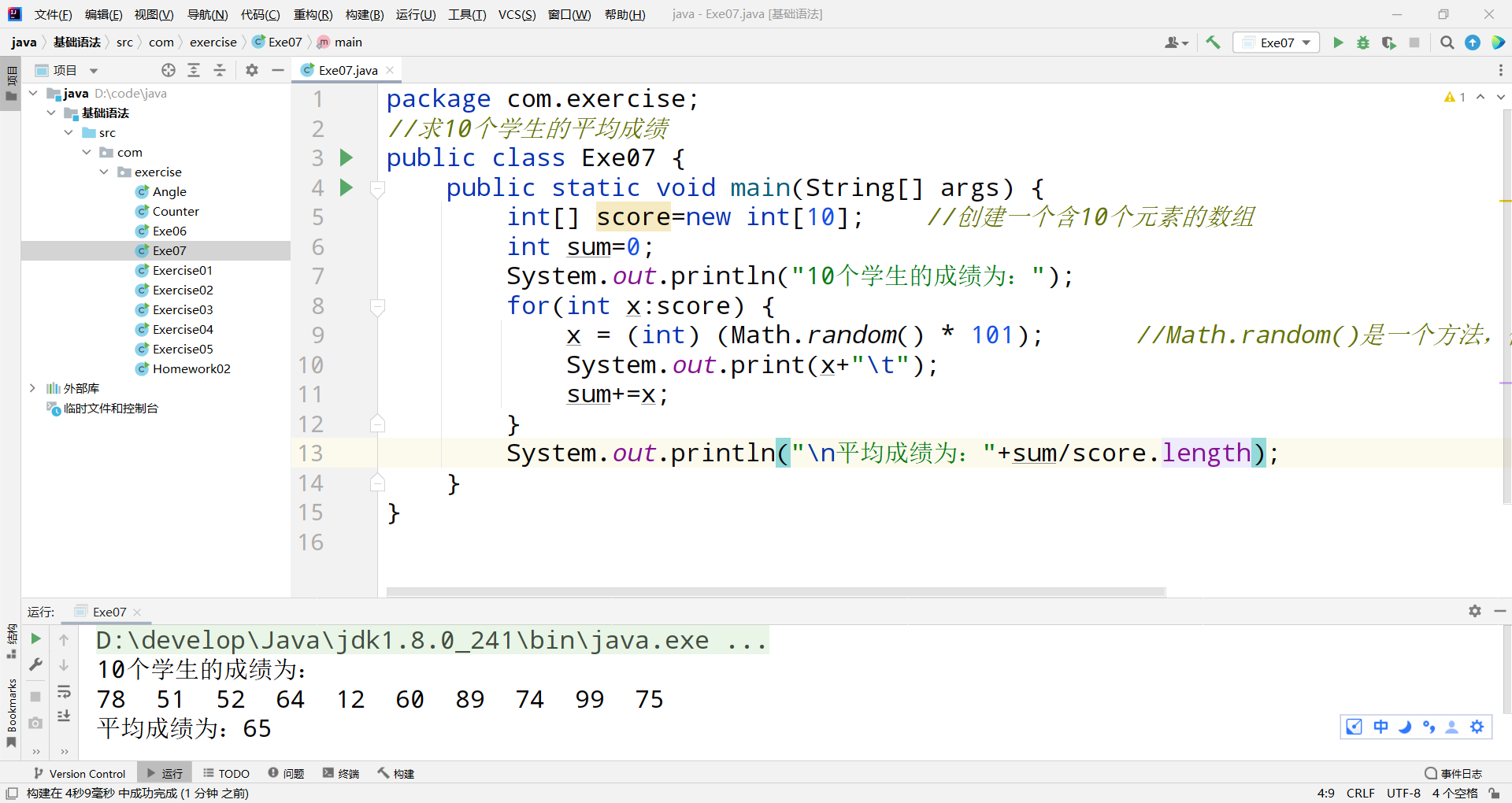Viewport: 1512px width, 803px height.
Task: Click the Build project hammer icon
Action: point(1213,43)
